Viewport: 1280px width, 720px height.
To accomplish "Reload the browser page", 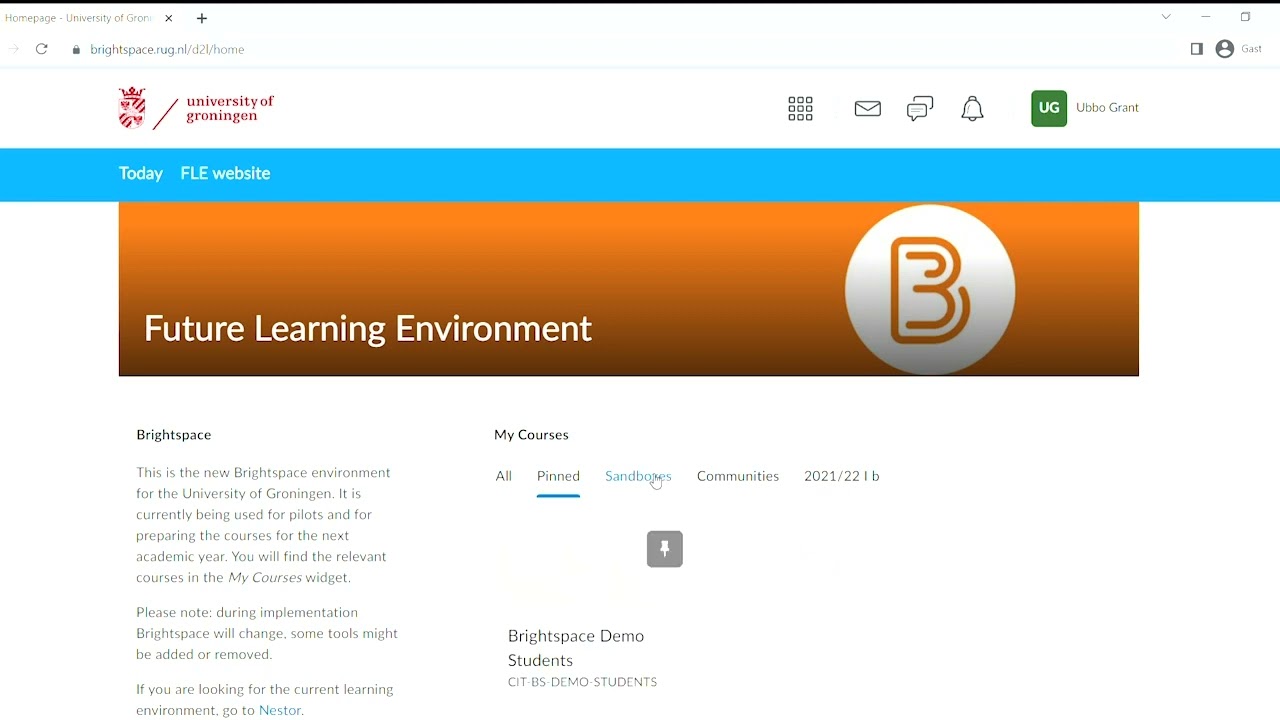I will point(42,50).
